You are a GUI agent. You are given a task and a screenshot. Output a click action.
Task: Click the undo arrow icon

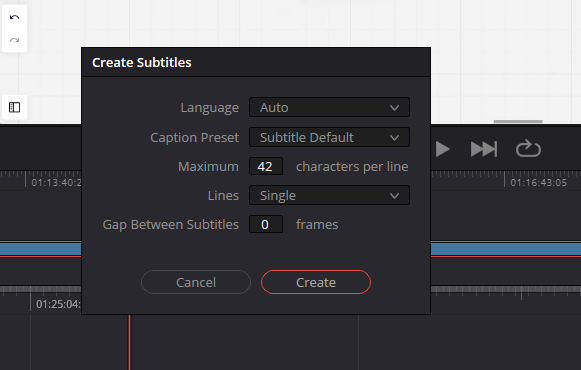(14, 17)
